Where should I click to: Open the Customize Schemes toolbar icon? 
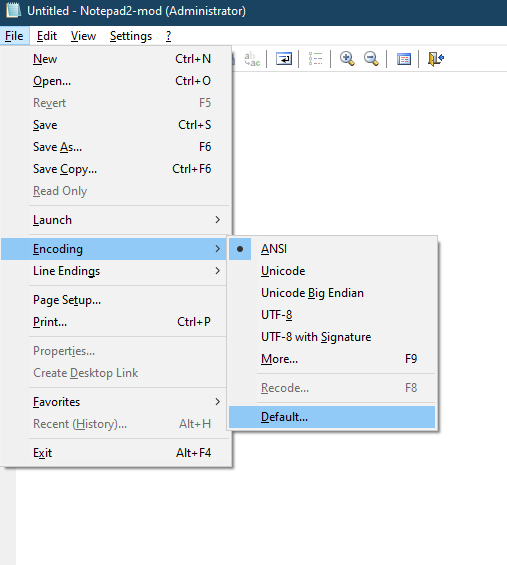(404, 59)
